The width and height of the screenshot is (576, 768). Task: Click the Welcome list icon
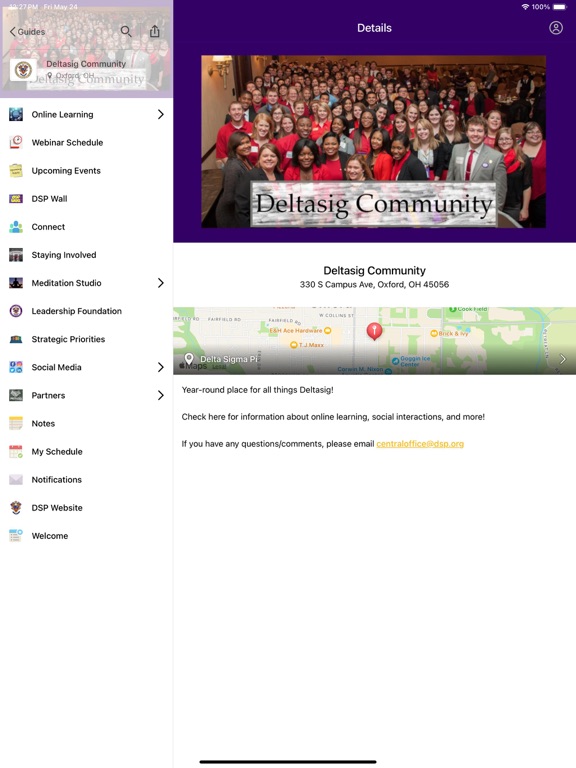click(16, 536)
